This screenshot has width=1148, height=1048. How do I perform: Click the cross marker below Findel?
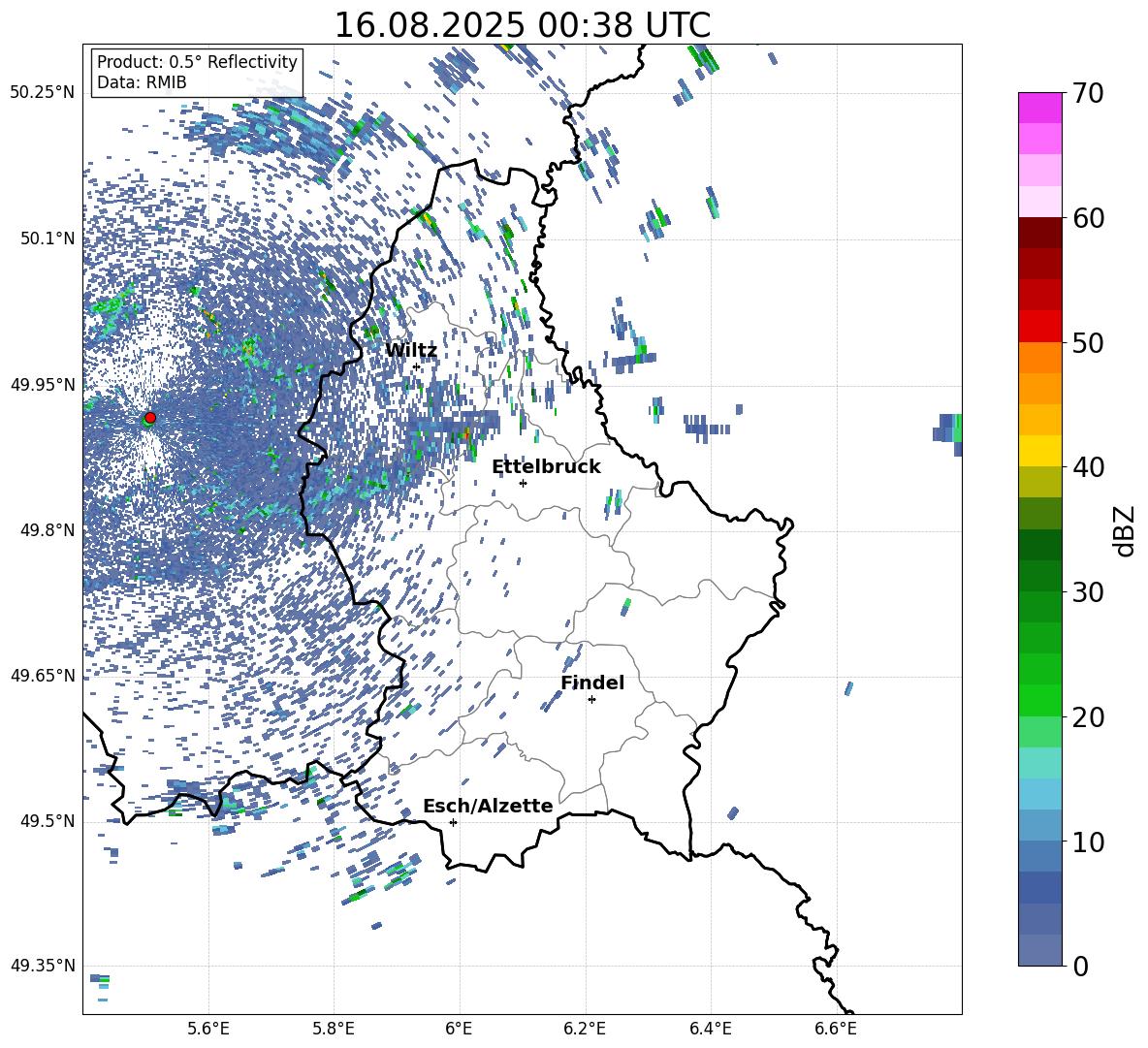coord(591,700)
